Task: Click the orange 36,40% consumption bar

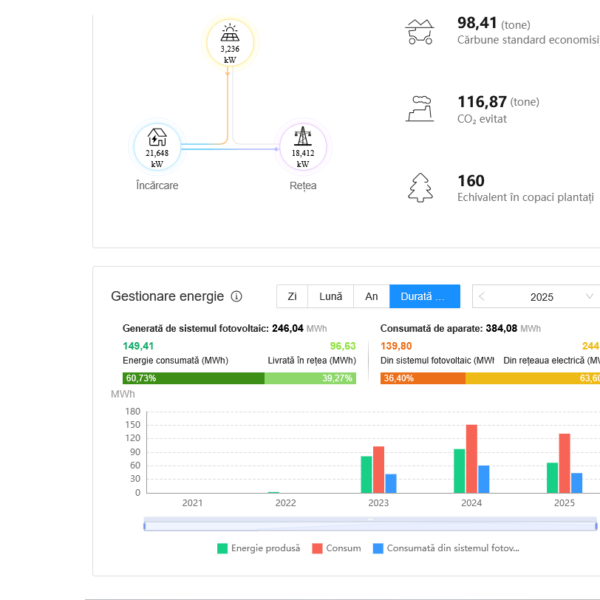Action: click(423, 378)
